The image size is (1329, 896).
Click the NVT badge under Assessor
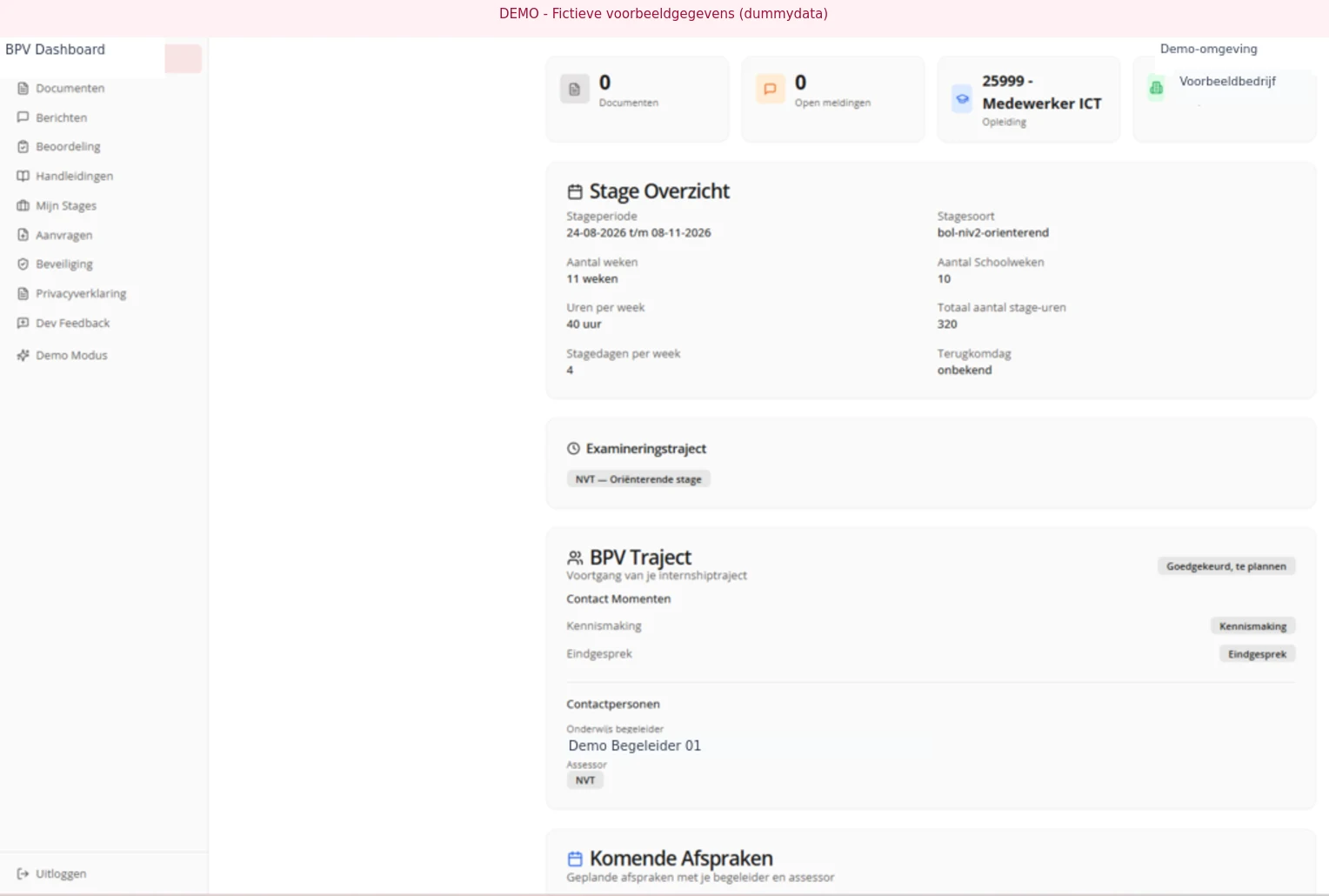click(585, 780)
